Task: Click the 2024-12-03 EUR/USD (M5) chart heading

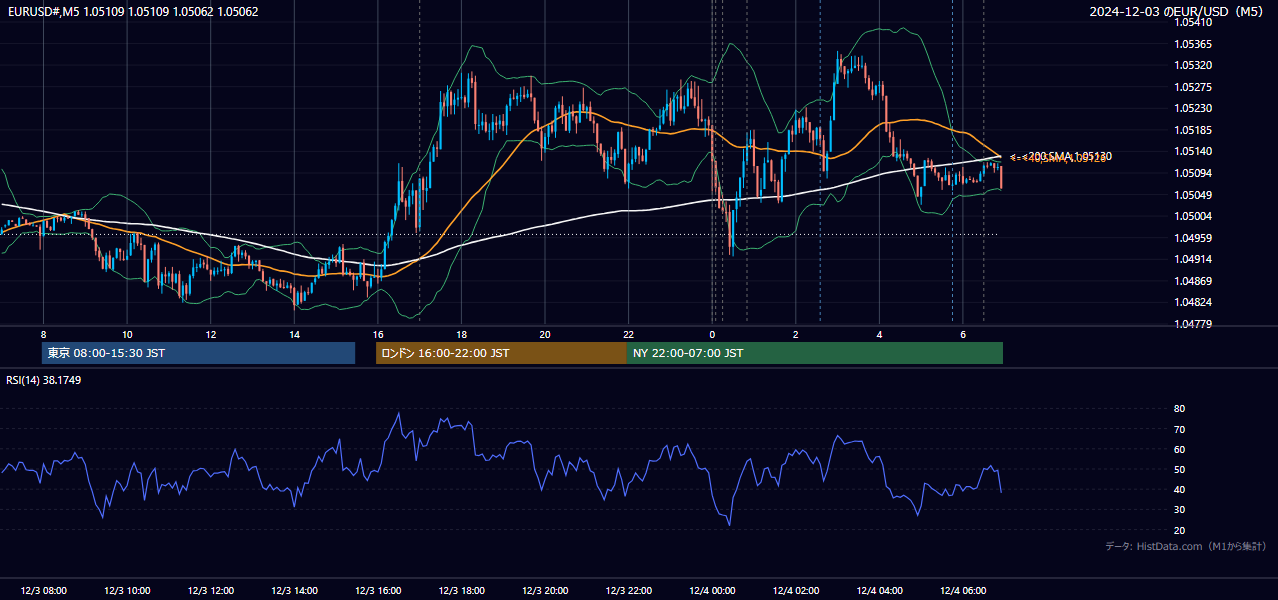Action: [1178, 12]
